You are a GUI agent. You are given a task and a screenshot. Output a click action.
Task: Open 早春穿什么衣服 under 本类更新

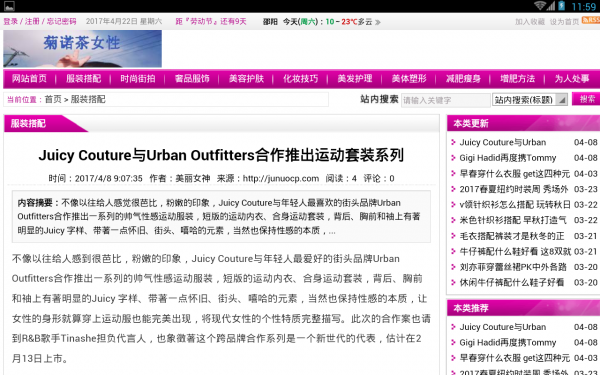click(x=515, y=174)
